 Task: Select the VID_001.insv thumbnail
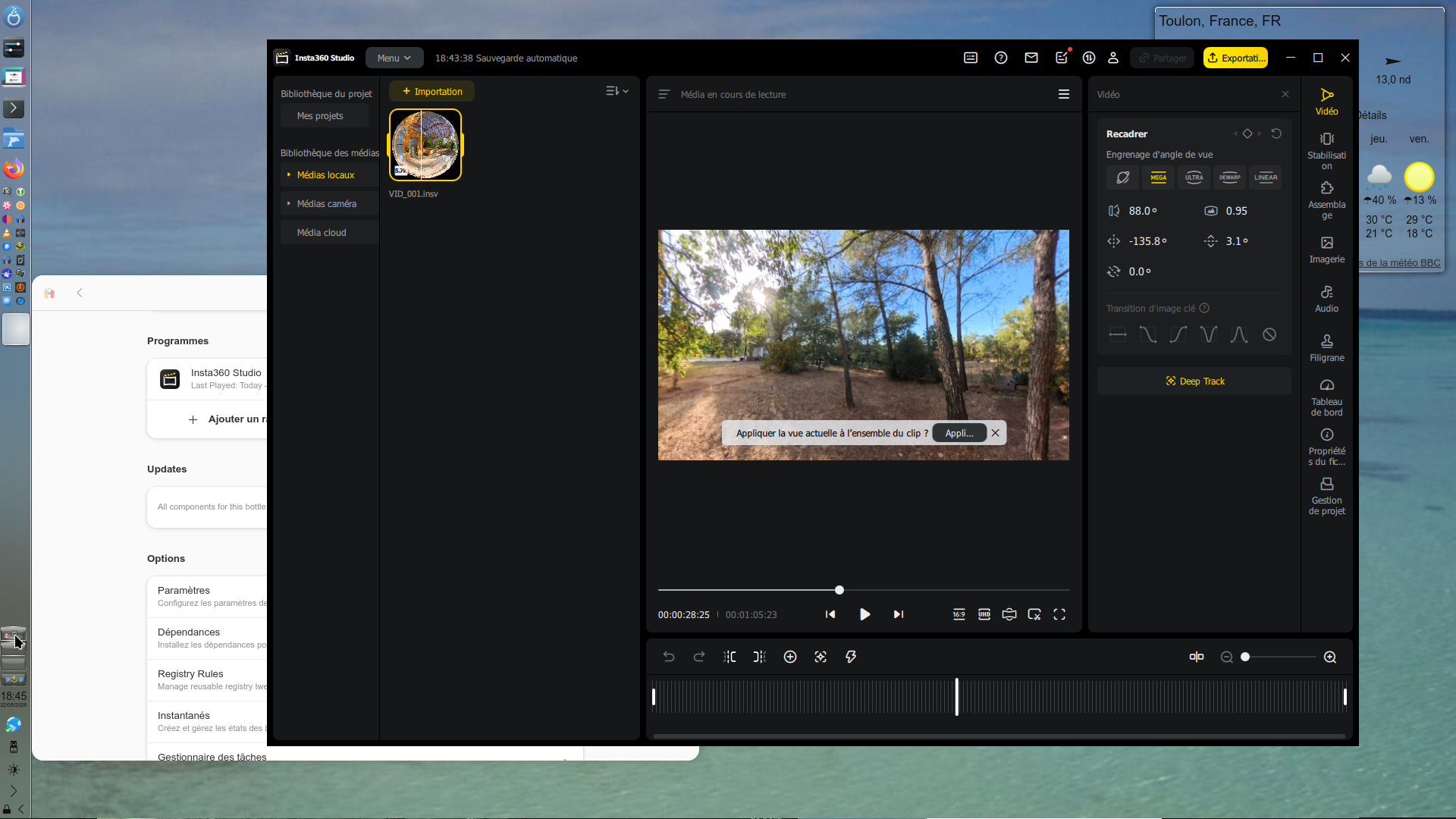tap(425, 145)
